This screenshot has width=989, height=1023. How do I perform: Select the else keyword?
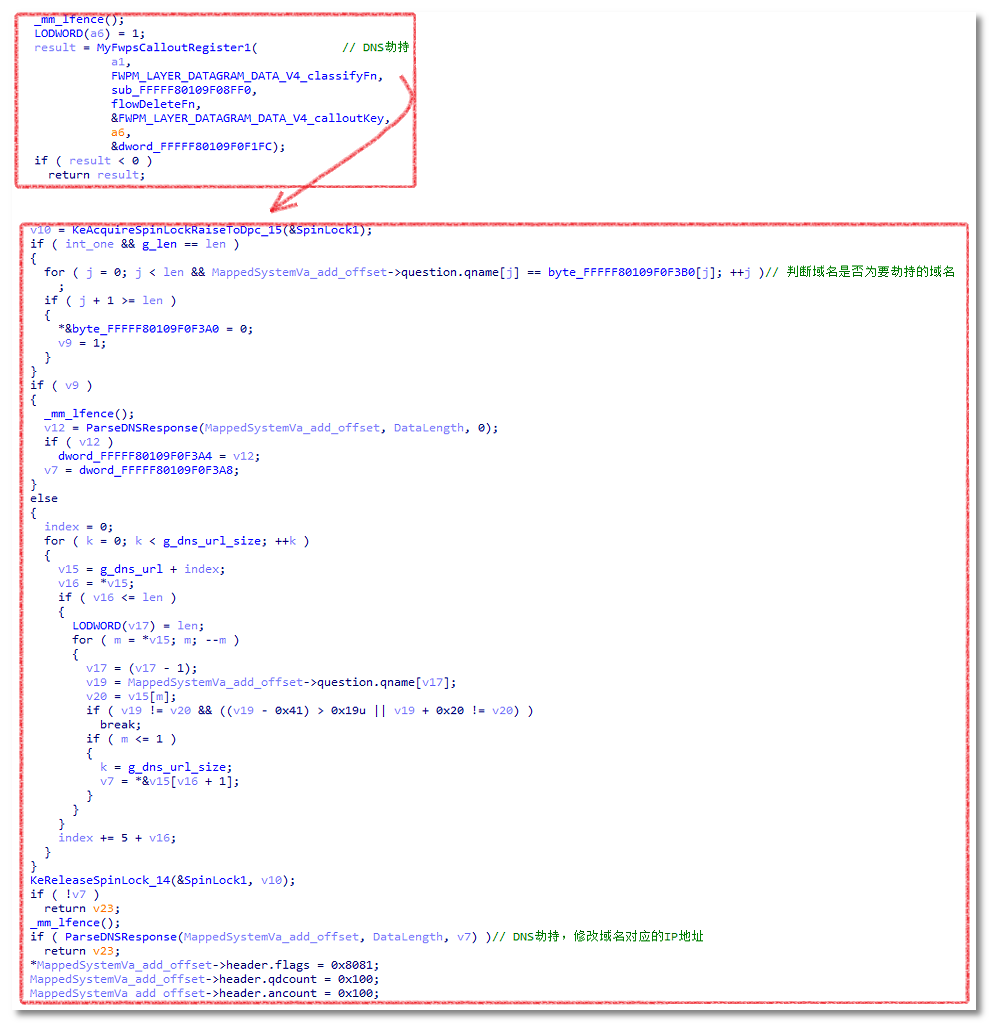click(x=44, y=498)
